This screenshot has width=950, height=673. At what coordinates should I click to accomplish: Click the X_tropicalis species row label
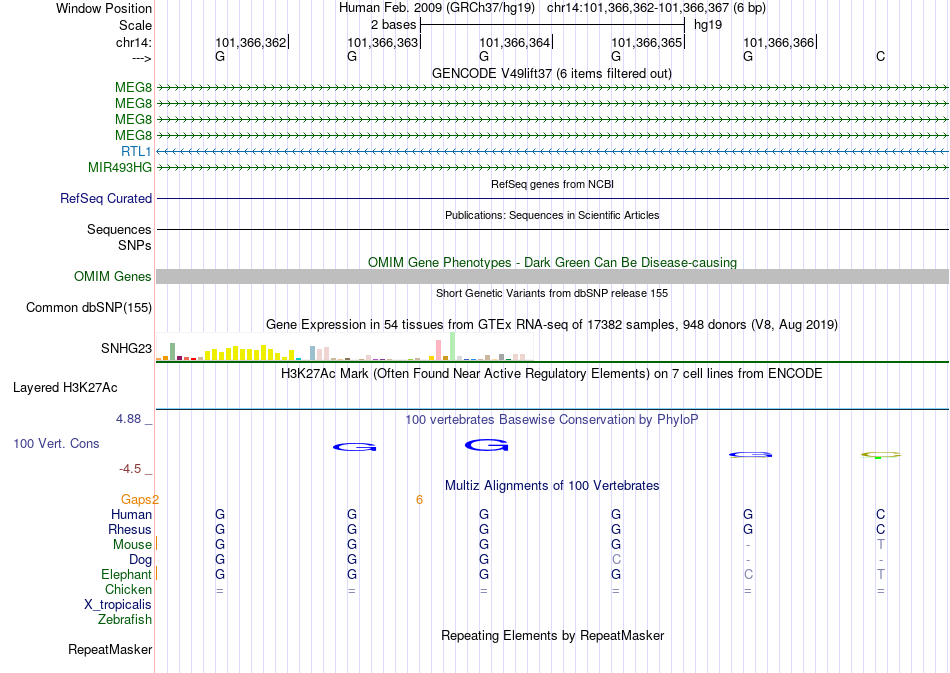pos(118,605)
